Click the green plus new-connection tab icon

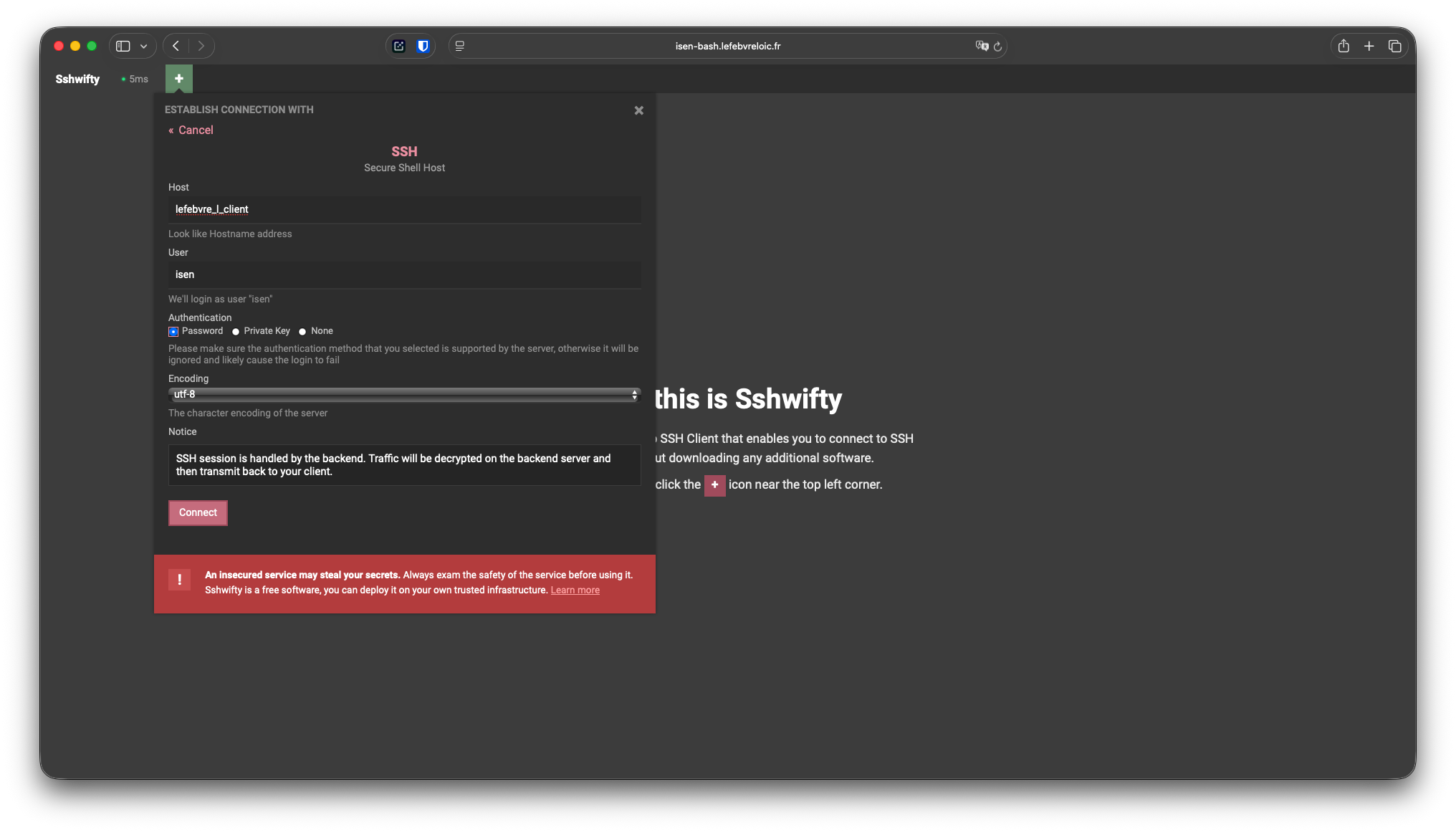click(x=178, y=79)
